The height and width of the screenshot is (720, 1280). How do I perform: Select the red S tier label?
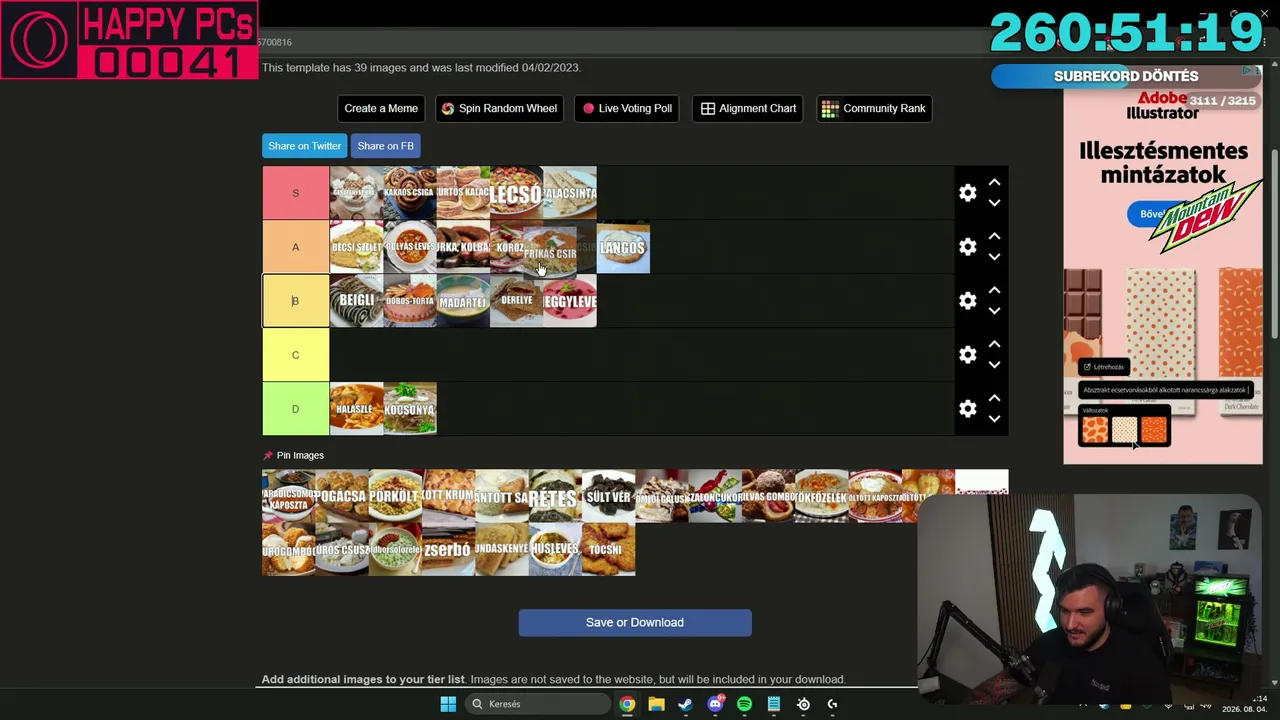(x=295, y=193)
